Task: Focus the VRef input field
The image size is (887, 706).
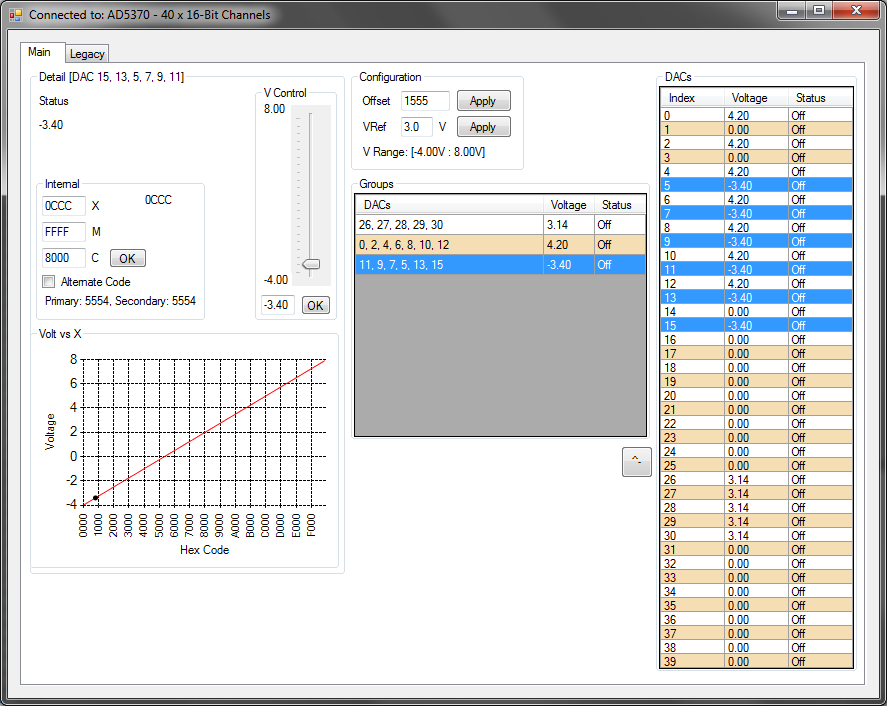Action: coord(416,127)
